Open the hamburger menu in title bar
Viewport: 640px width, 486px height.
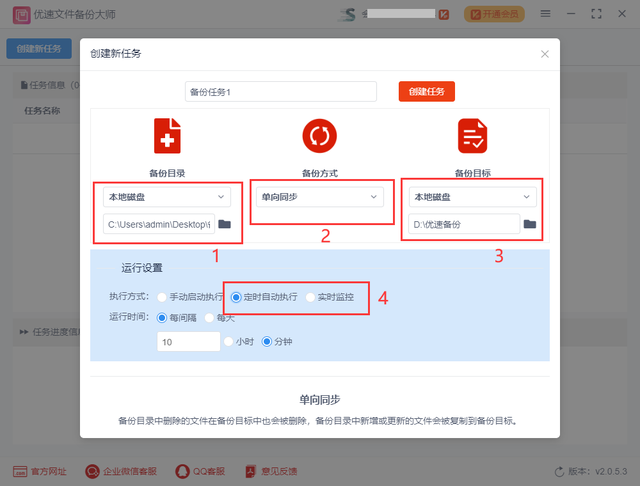pos(545,14)
